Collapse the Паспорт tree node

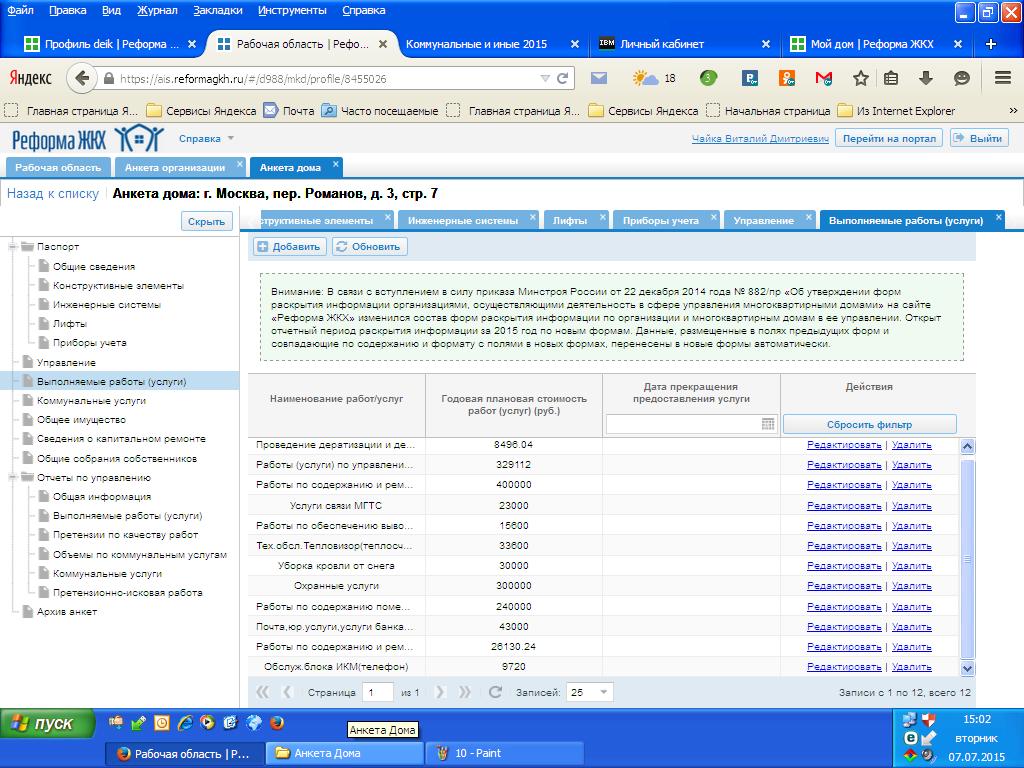click(12, 246)
